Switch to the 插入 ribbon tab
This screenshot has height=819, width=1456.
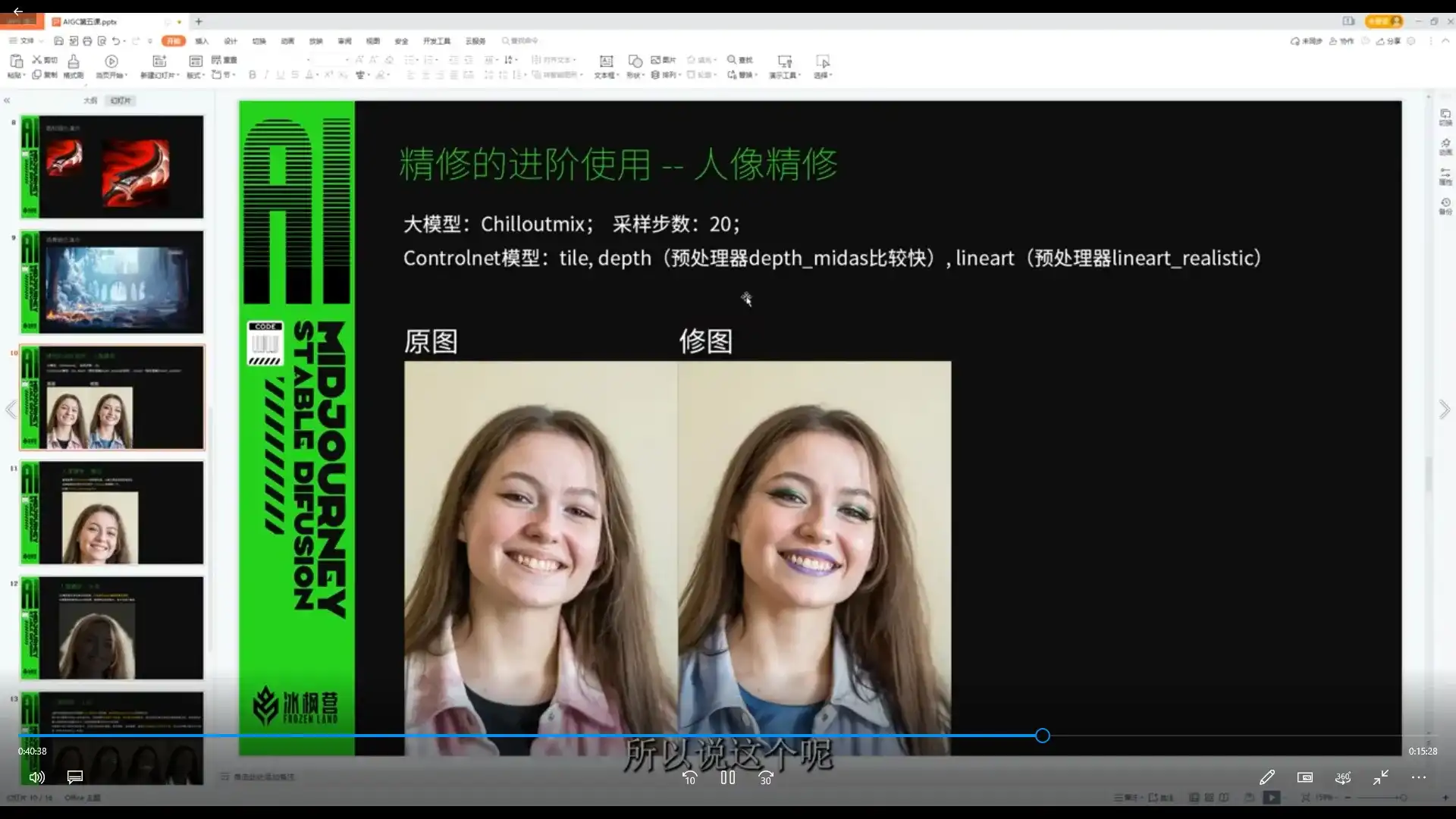point(201,41)
